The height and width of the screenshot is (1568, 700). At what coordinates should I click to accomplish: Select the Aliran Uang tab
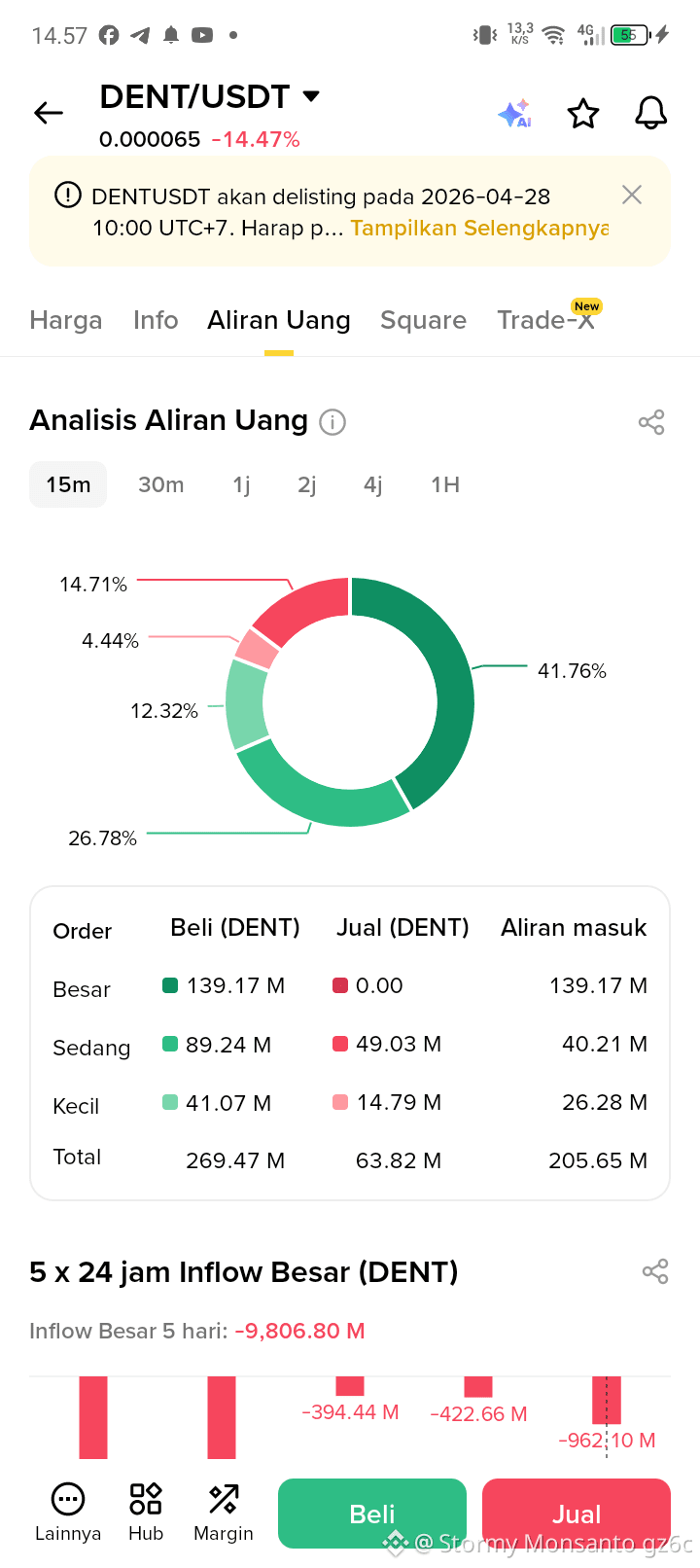point(279,320)
